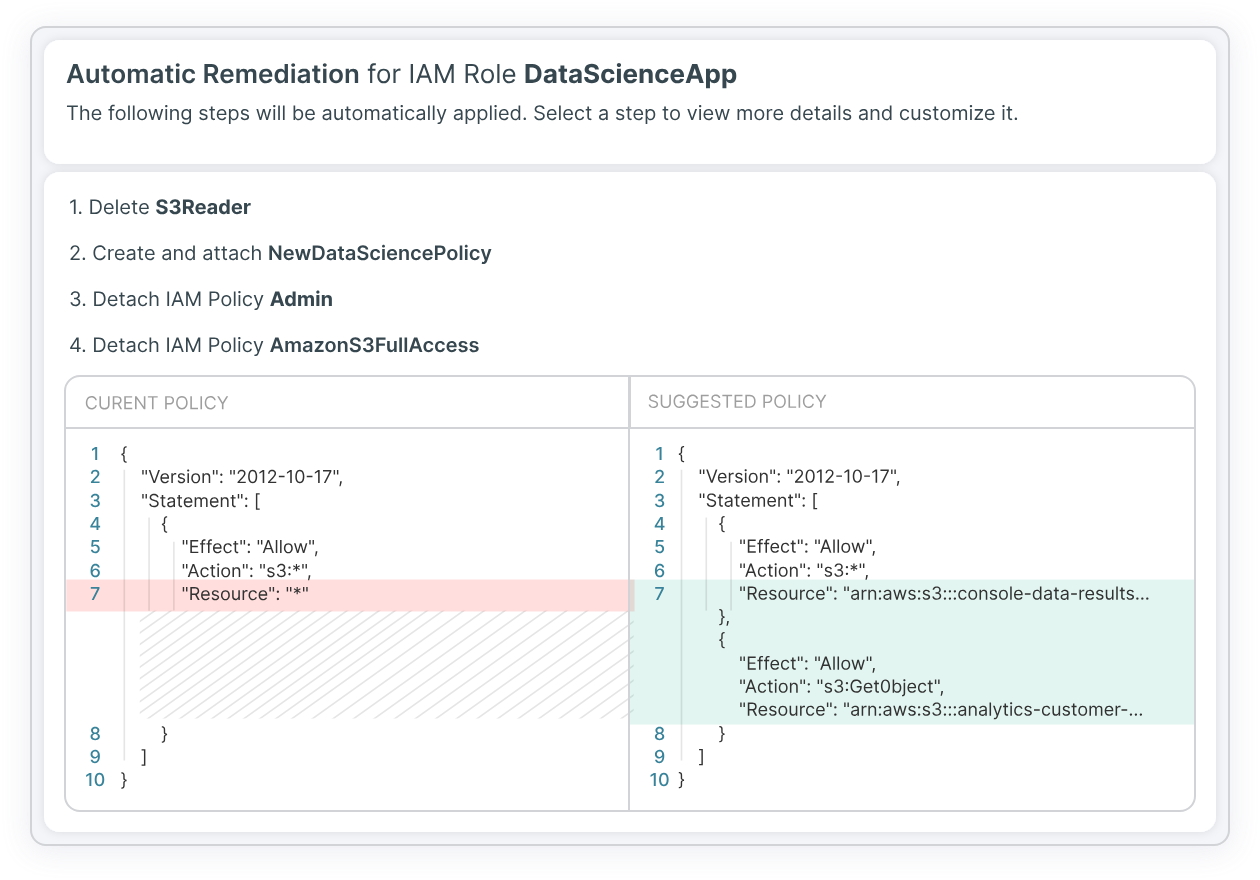Click the CURENT POLICY panel header
Image resolution: width=1260 pixels, height=880 pixels.
click(157, 403)
